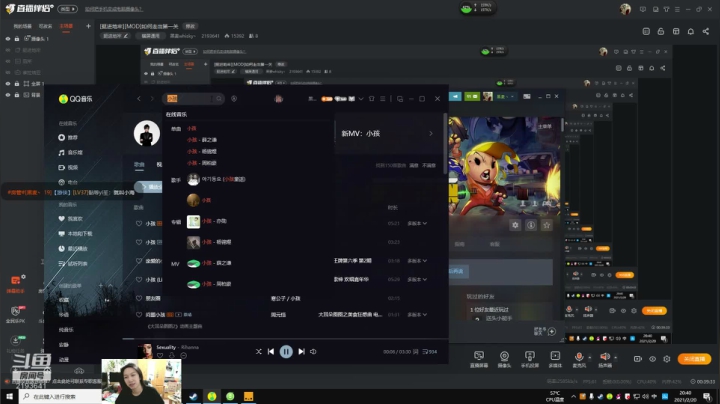Expand the speaker volume dropdown arrow
Screen dimensions: 720x404
(616, 357)
